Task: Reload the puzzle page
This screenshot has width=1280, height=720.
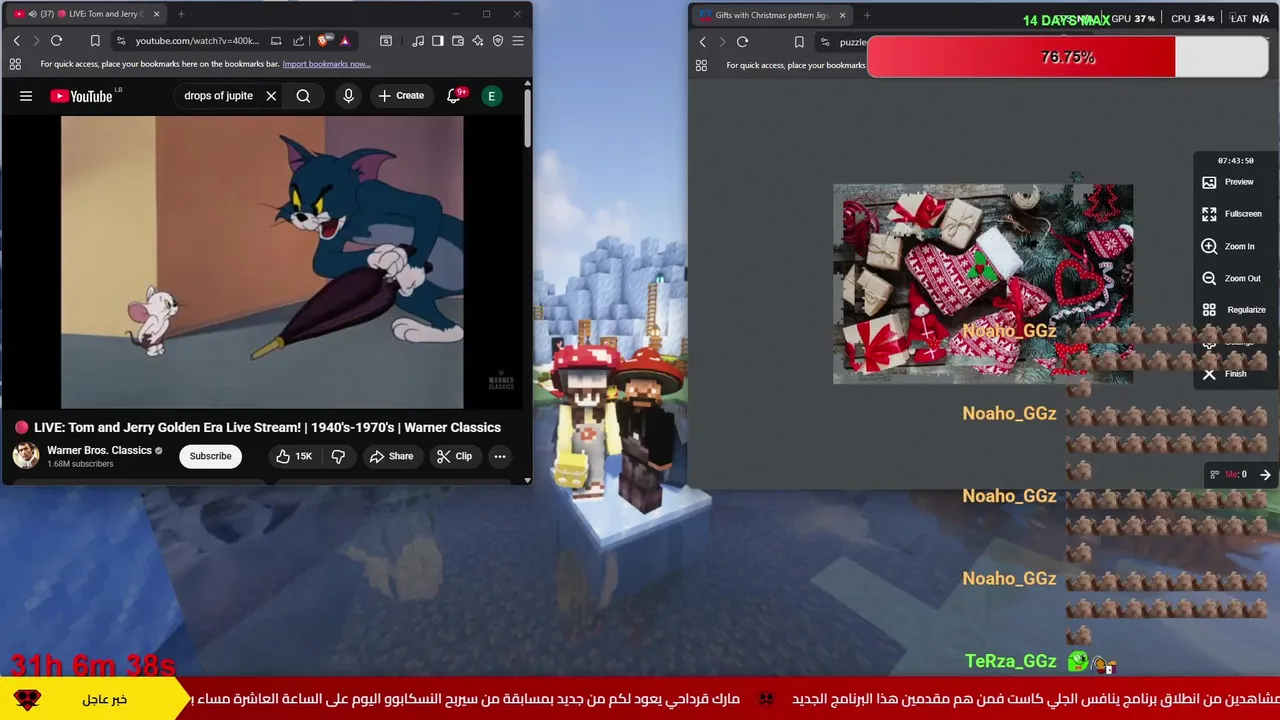Action: 742,42
